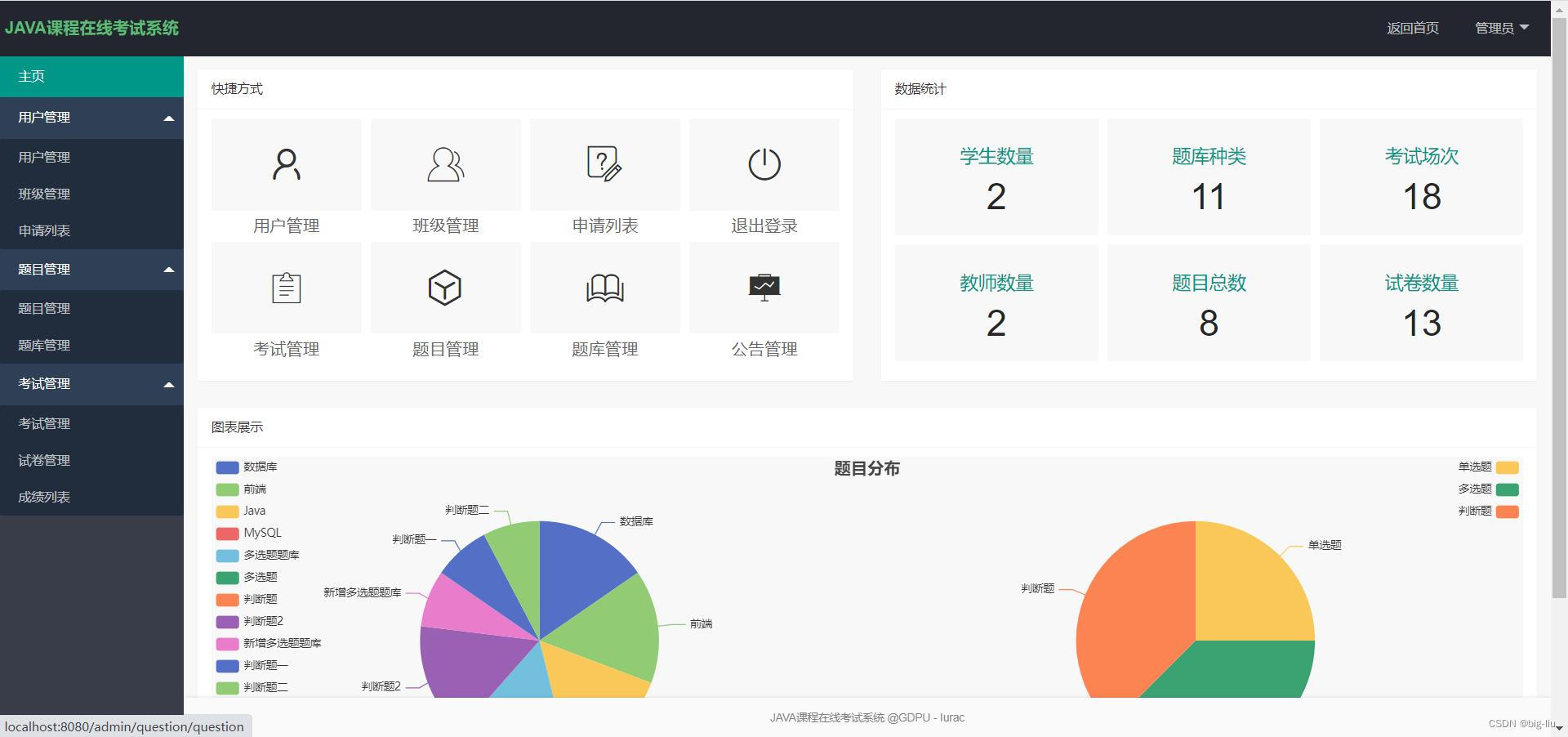The height and width of the screenshot is (737, 1568).
Task: Select 成绩列表 in the sidebar
Action: (x=91, y=497)
